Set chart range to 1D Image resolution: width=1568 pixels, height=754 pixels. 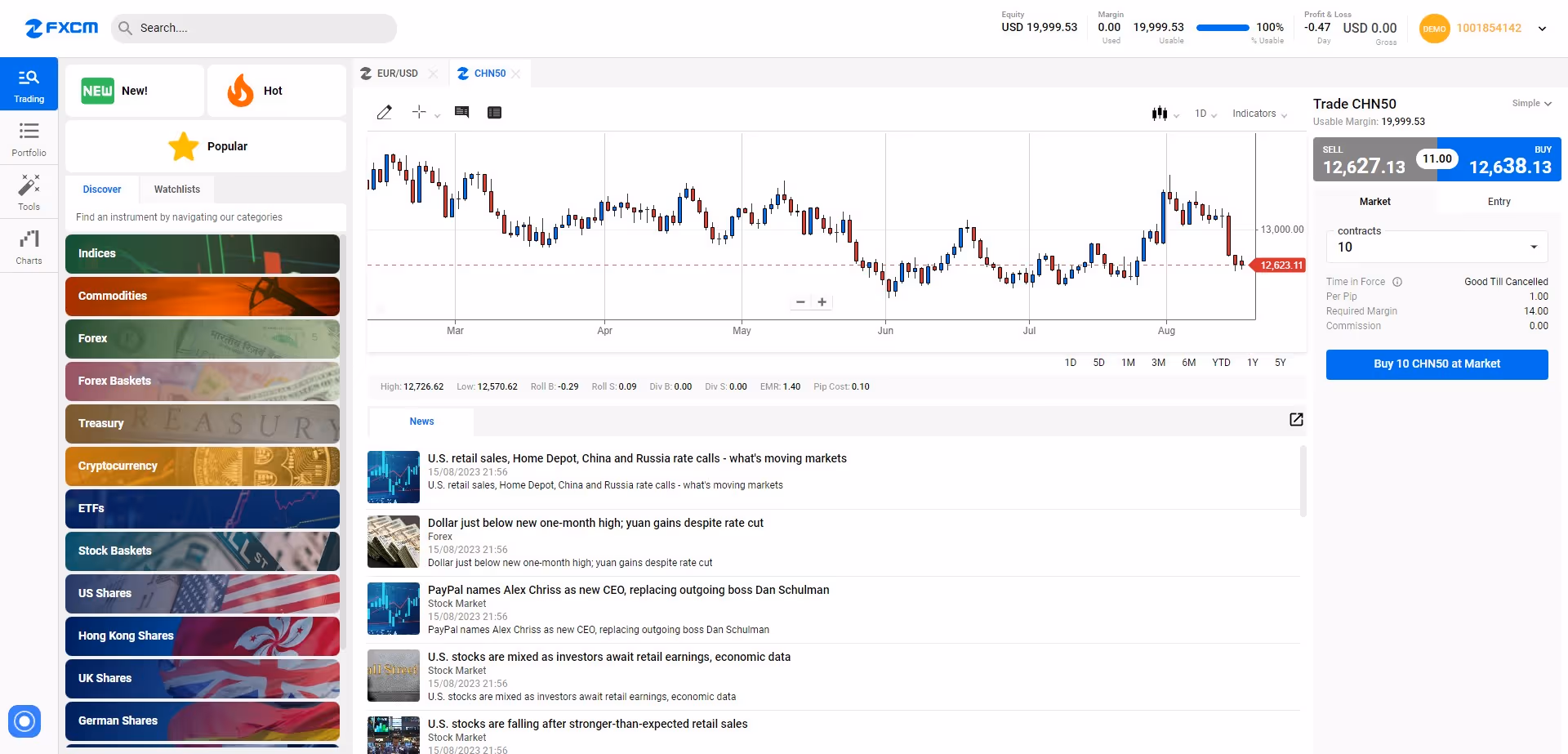pyautogui.click(x=1070, y=363)
